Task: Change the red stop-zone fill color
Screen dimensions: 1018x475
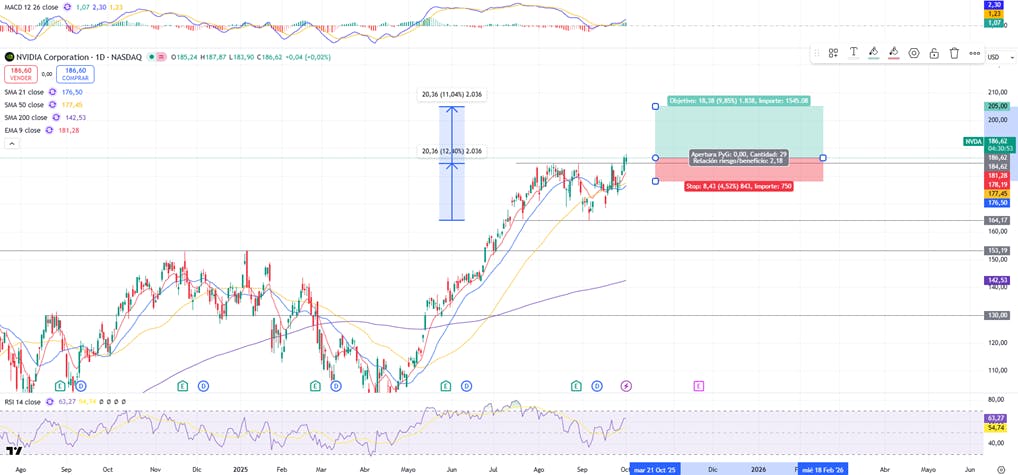Action: [893, 53]
